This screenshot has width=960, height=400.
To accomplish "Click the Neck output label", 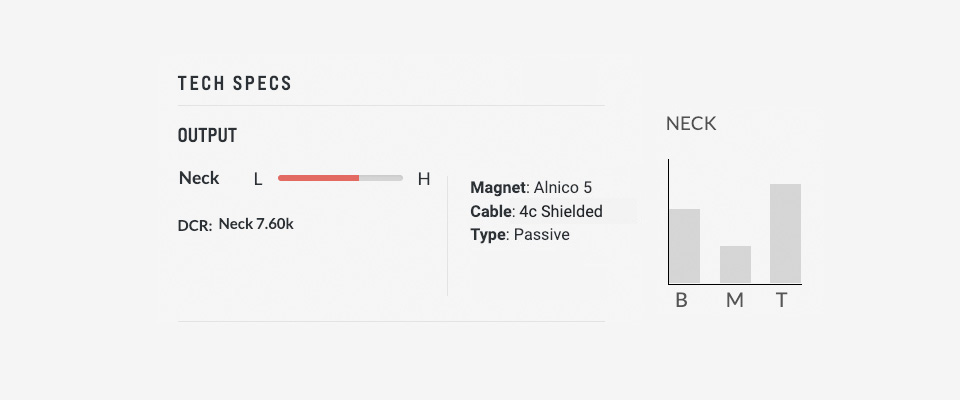I will point(199,178).
